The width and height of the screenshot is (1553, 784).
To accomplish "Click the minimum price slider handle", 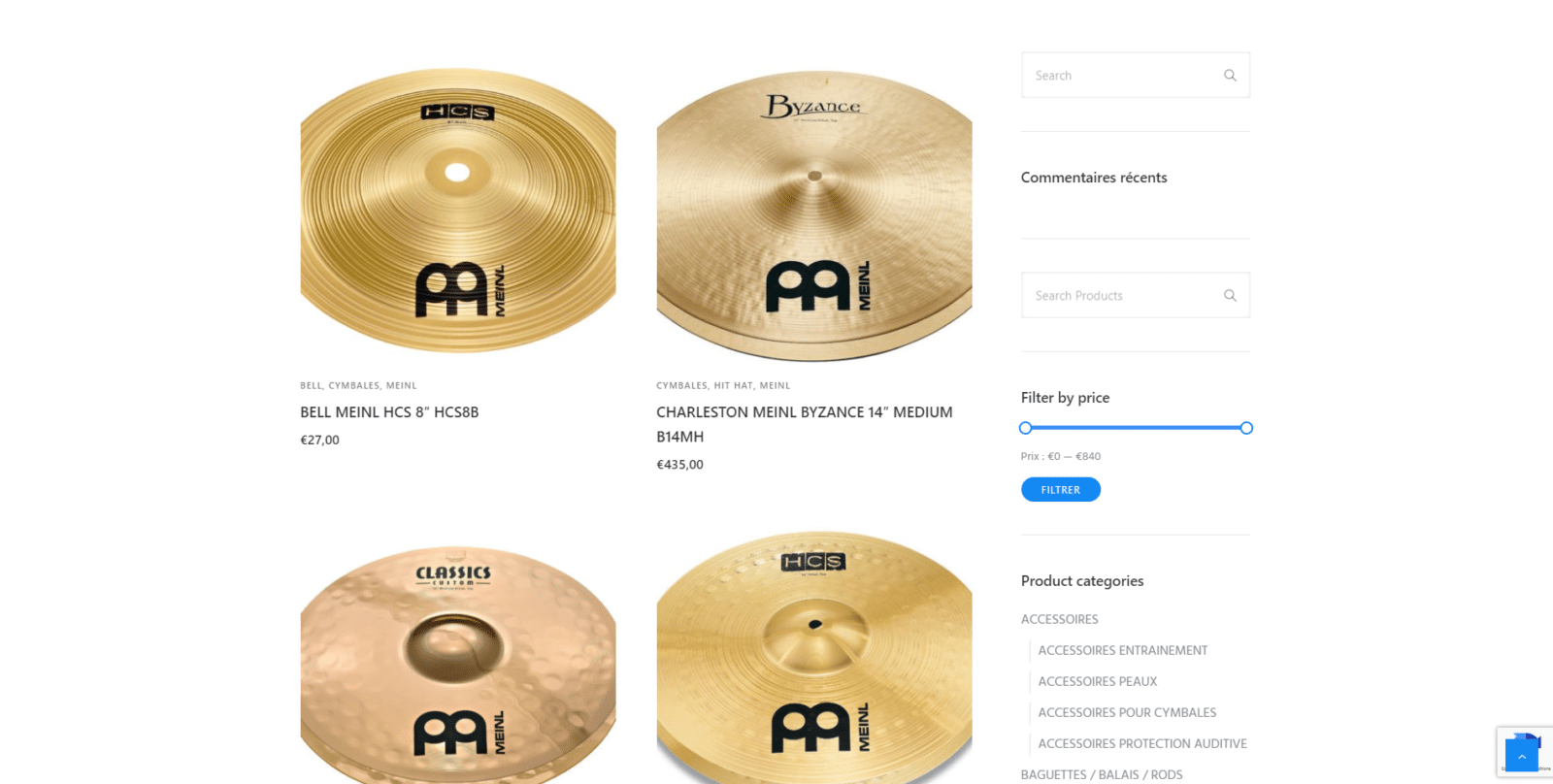I will pyautogui.click(x=1025, y=428).
